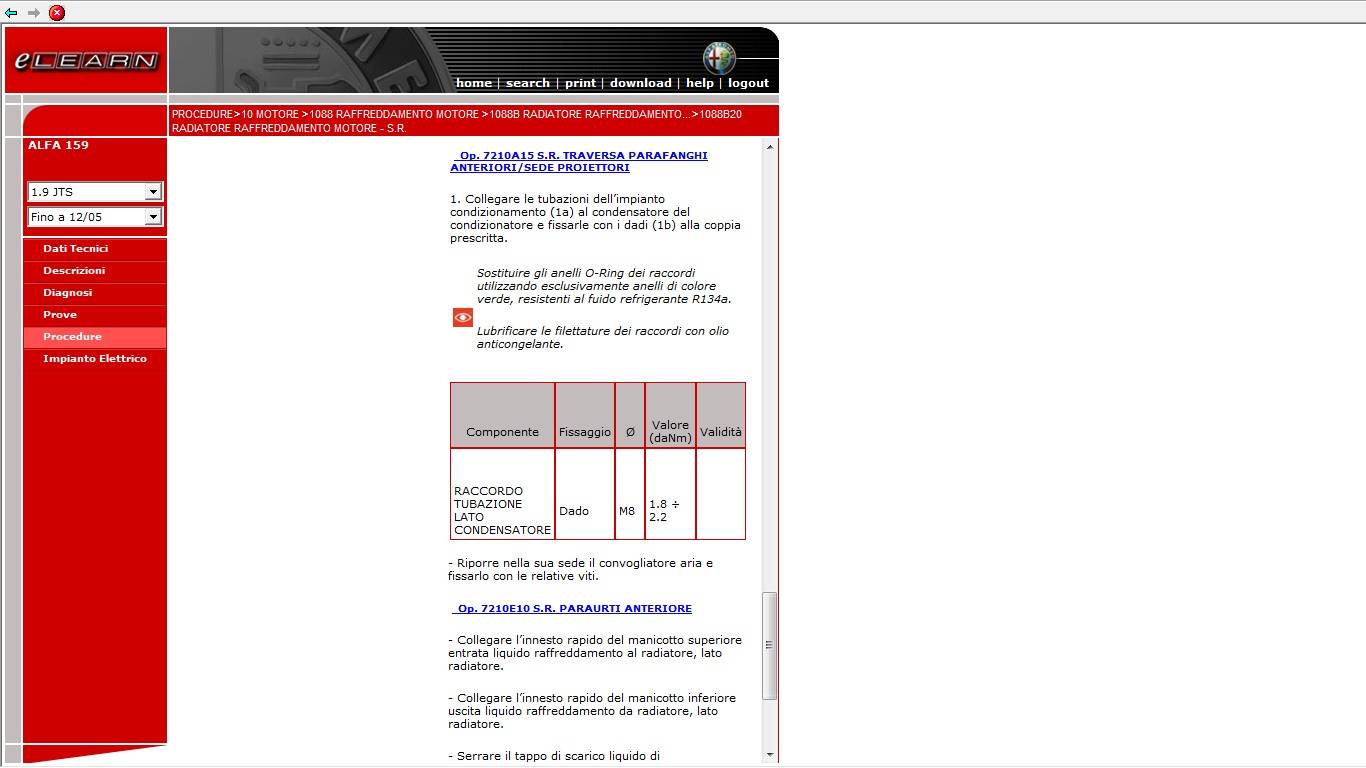Image resolution: width=1366 pixels, height=768 pixels.
Task: Click the 'manicotto superiore entrata liquido' paragraph
Action: tap(595, 653)
